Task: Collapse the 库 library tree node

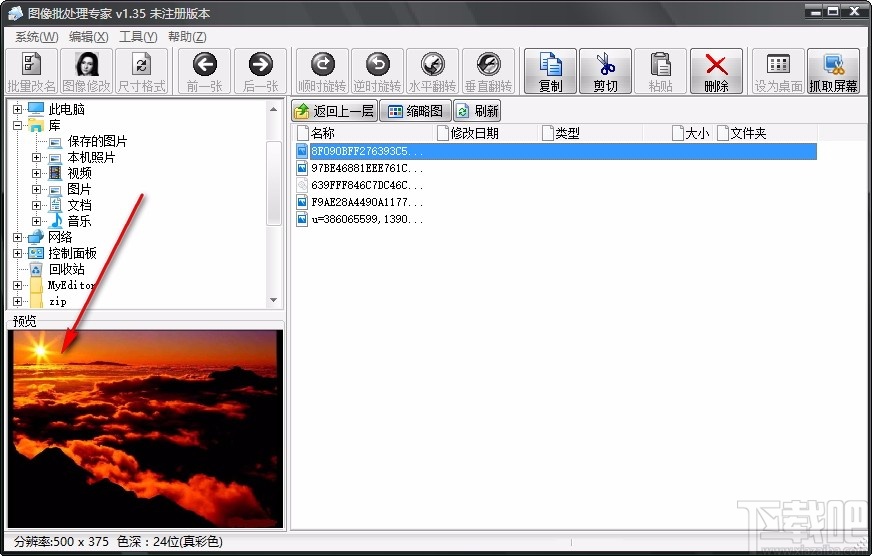Action: 18,126
